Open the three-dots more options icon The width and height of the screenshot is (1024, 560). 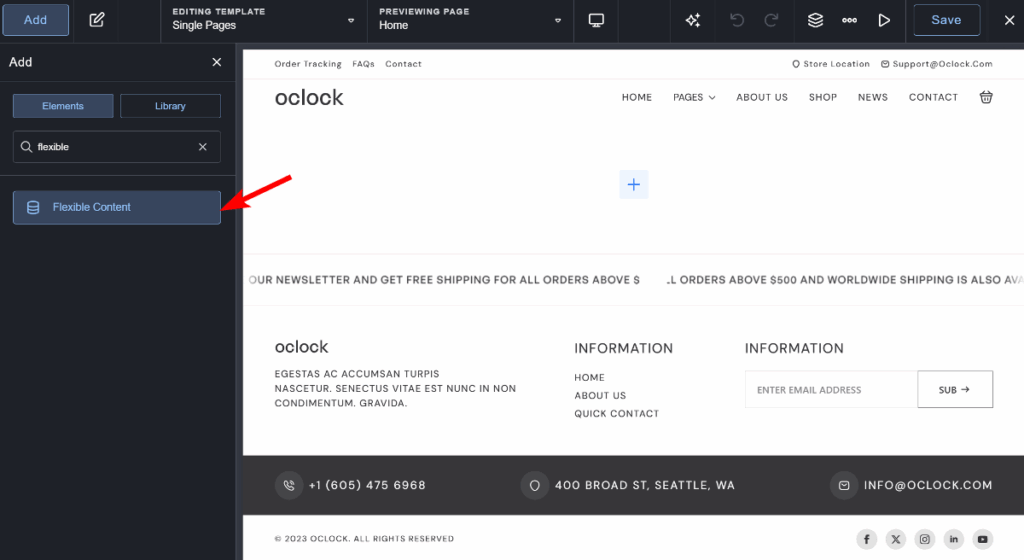point(849,20)
